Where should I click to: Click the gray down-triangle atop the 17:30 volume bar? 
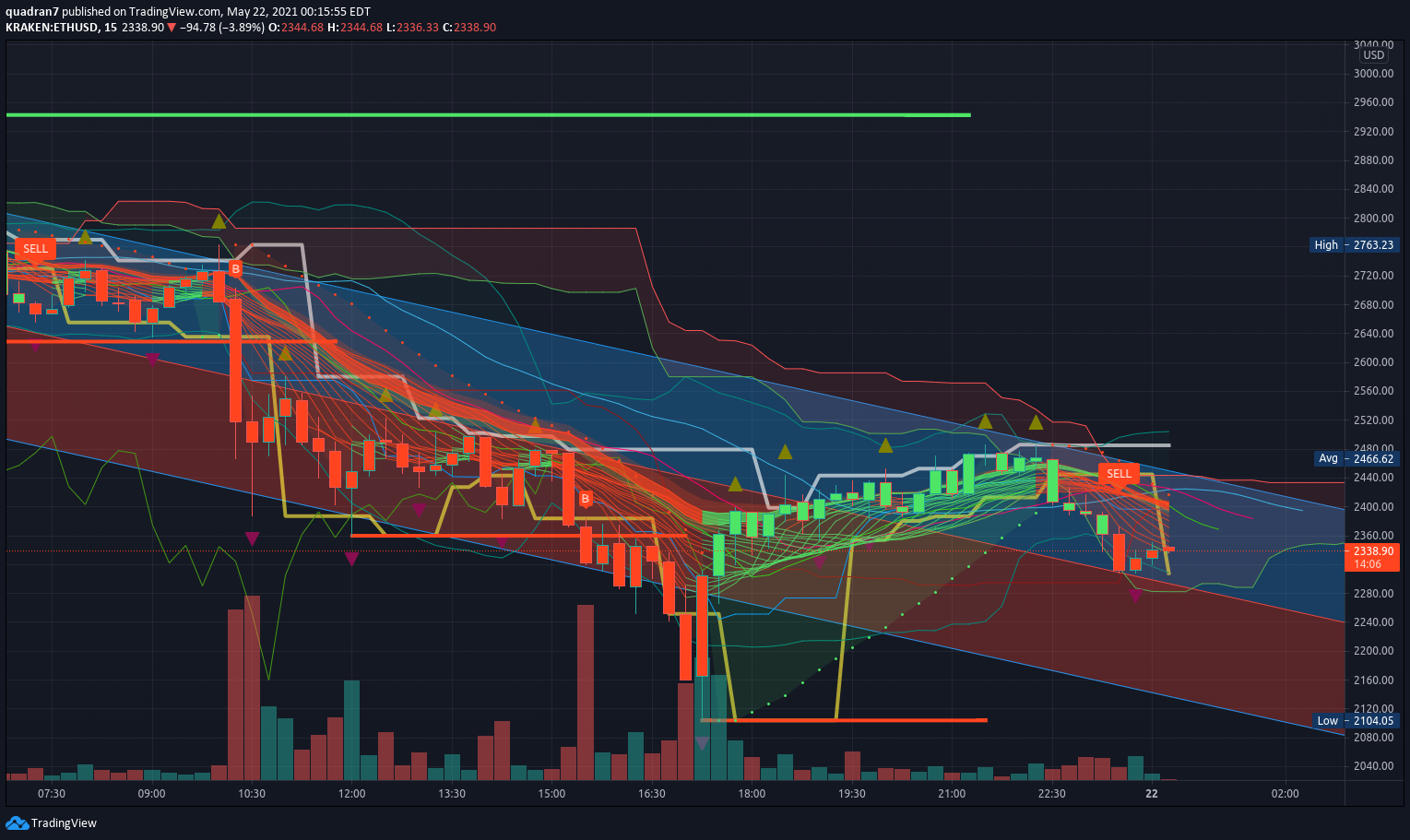click(x=702, y=743)
